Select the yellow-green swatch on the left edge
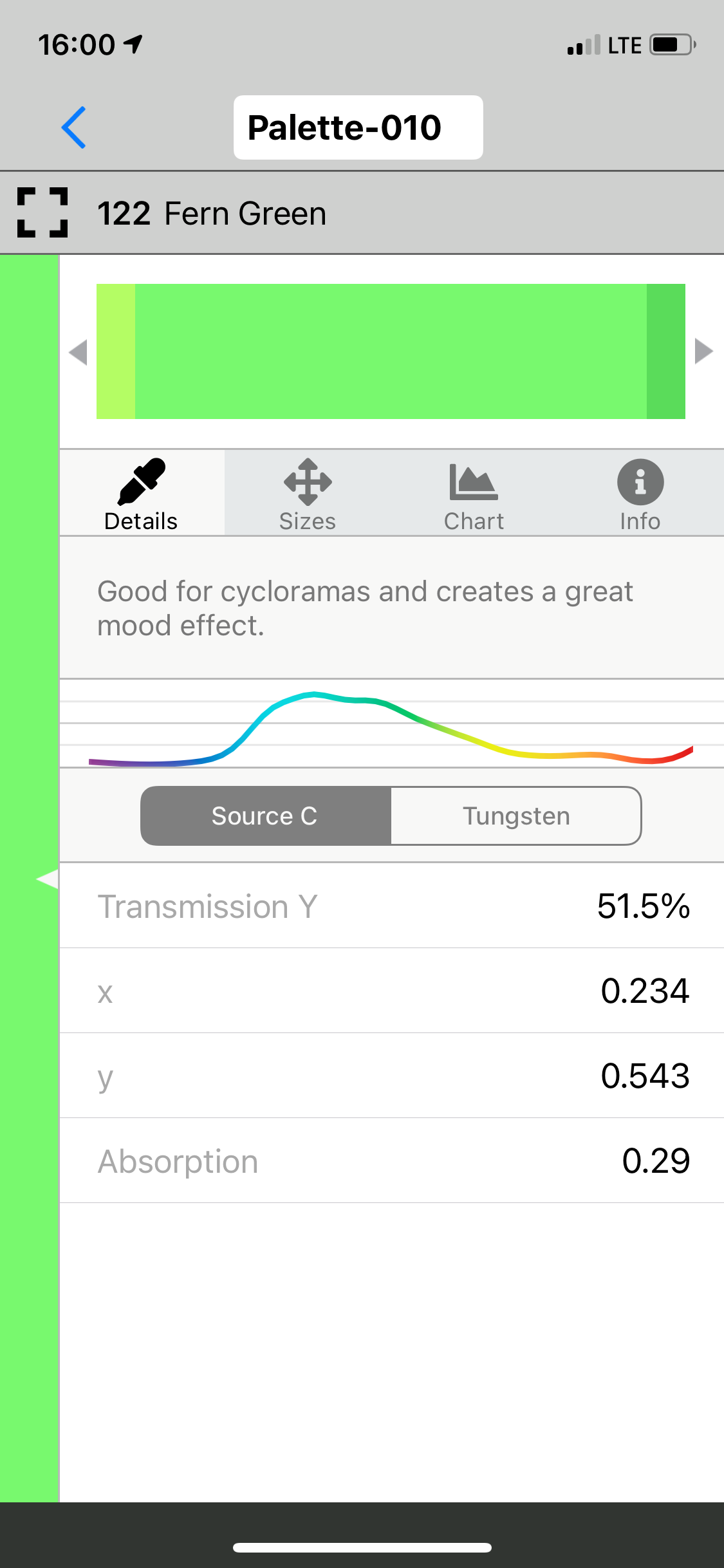Image resolution: width=724 pixels, height=1568 pixels. [x=116, y=351]
